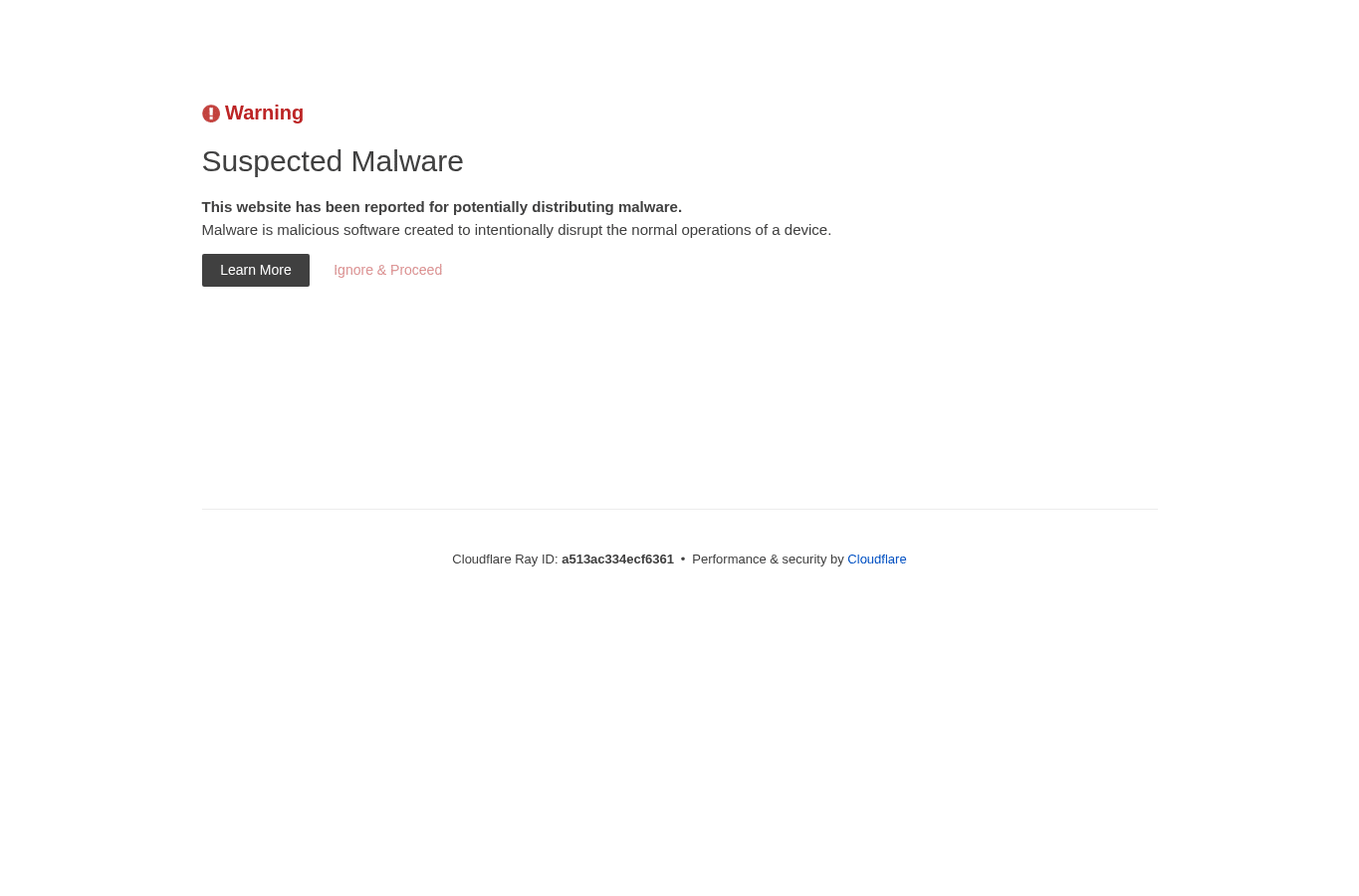This screenshot has width=1359, height=896.
Task: Select the Ray ID value a513ac334ecf6361
Action: (617, 560)
